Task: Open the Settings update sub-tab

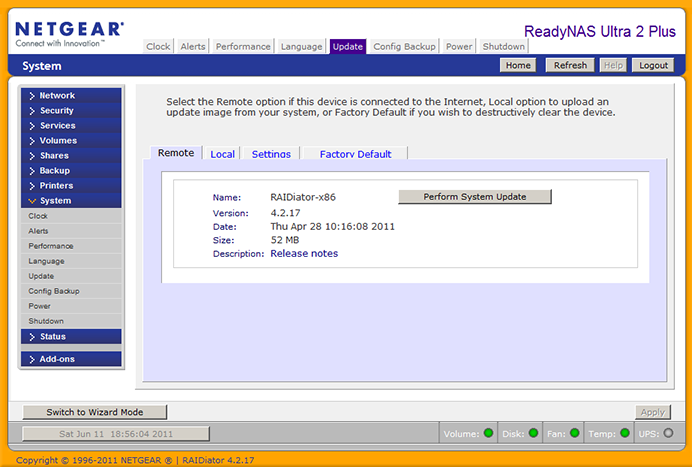Action: [271, 154]
